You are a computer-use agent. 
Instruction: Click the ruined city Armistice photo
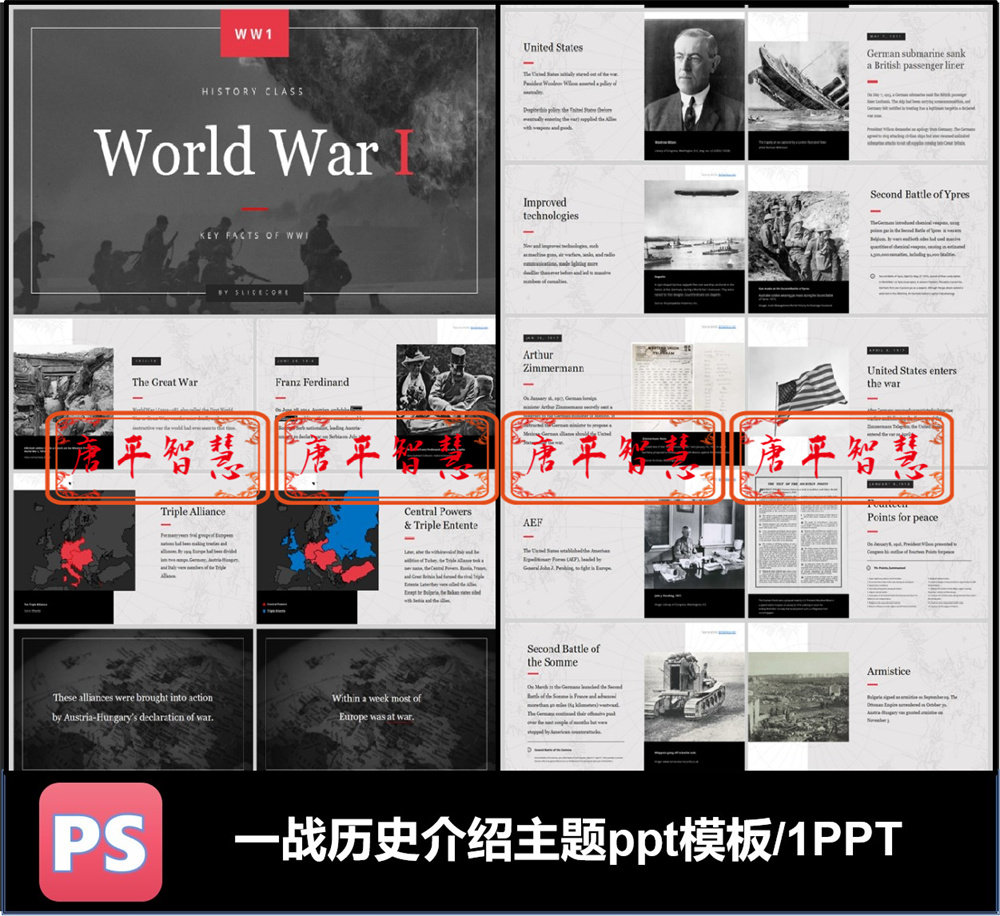coord(798,697)
